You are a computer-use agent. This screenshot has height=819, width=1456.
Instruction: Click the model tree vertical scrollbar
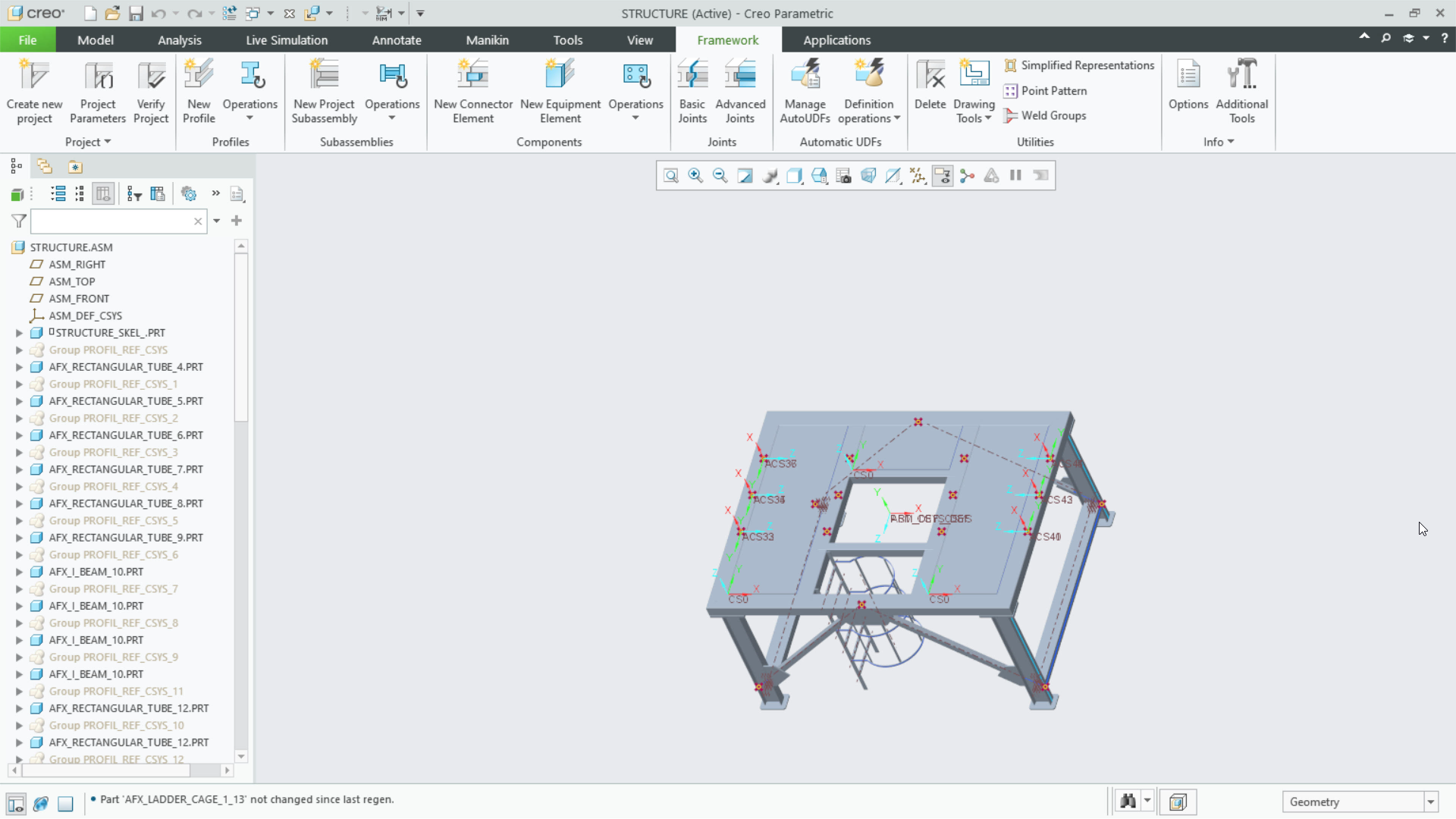[x=241, y=337]
